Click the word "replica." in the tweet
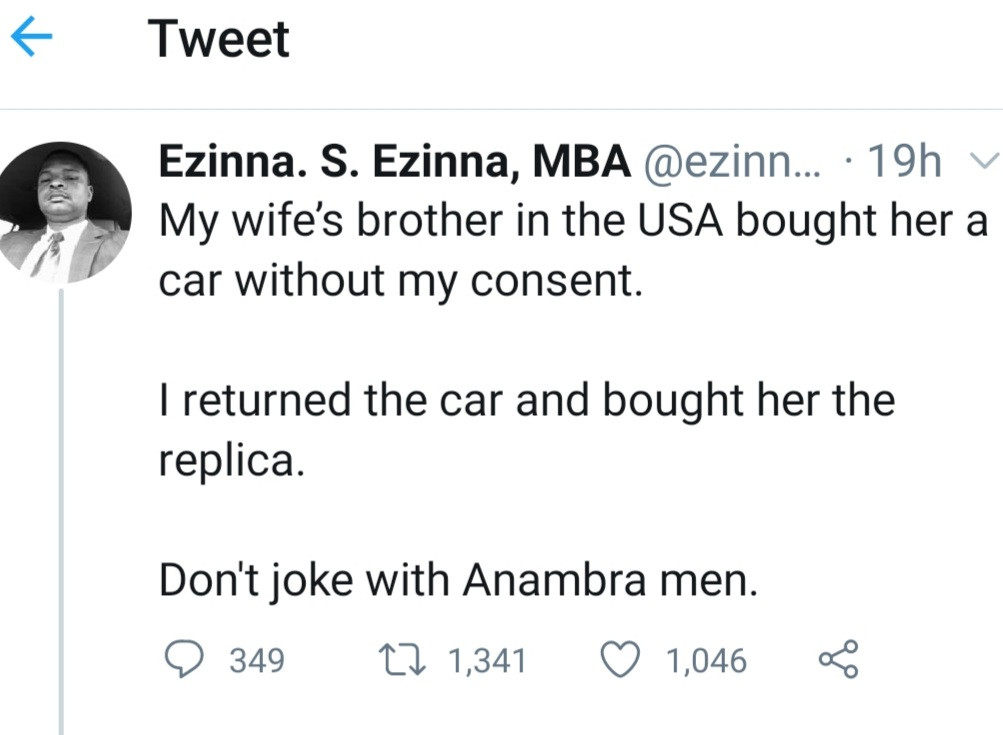The image size is (1003, 735). tap(229, 462)
